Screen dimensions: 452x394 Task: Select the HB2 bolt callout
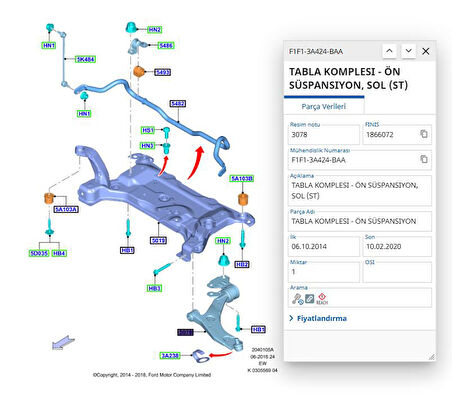point(242,264)
